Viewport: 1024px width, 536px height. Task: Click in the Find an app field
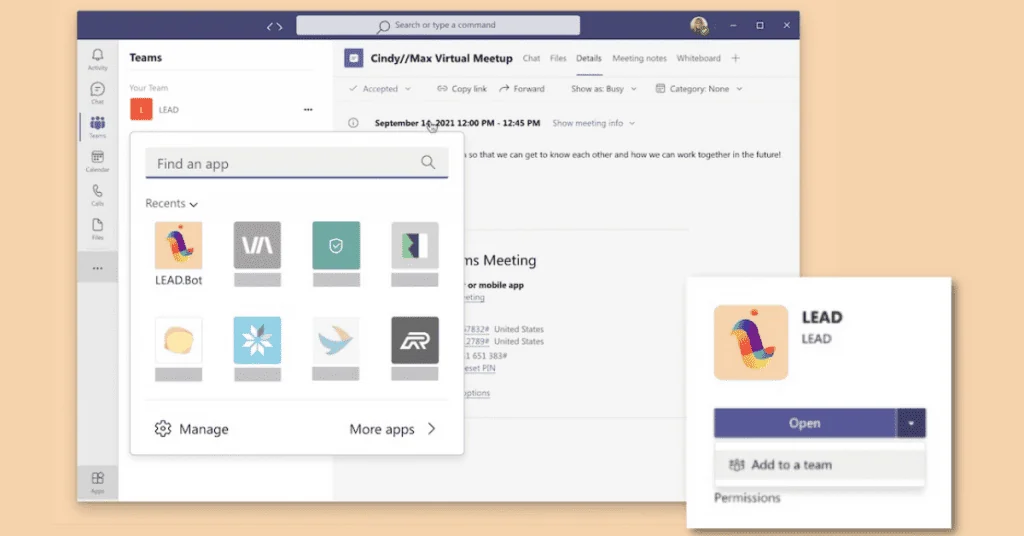tap(296, 163)
